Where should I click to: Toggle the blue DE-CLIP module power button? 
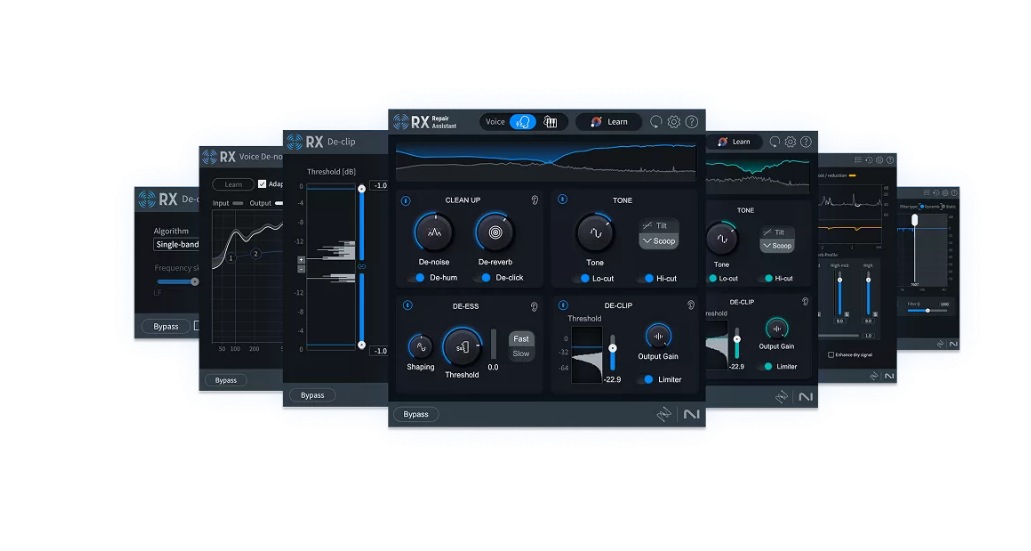point(563,306)
